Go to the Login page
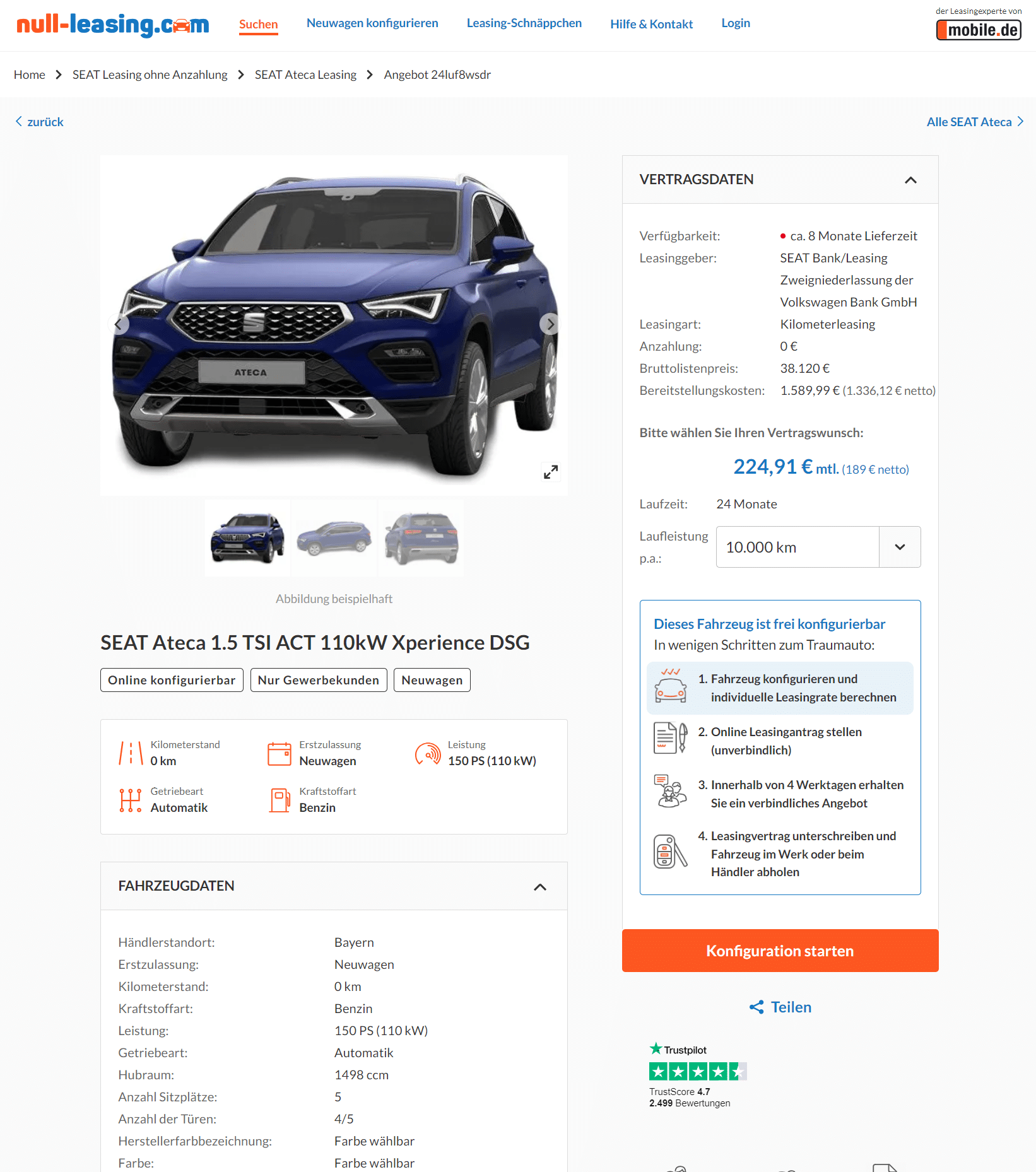1036x1172 pixels. click(x=736, y=23)
